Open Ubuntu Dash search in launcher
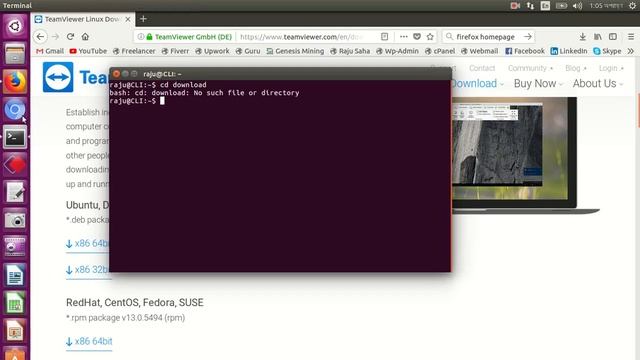 pos(15,27)
